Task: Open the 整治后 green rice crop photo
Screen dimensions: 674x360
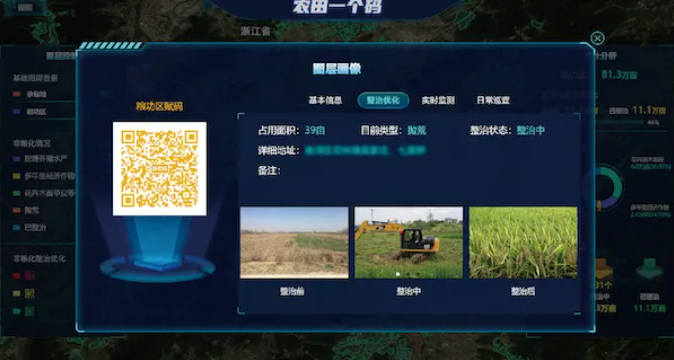Action: 523,243
